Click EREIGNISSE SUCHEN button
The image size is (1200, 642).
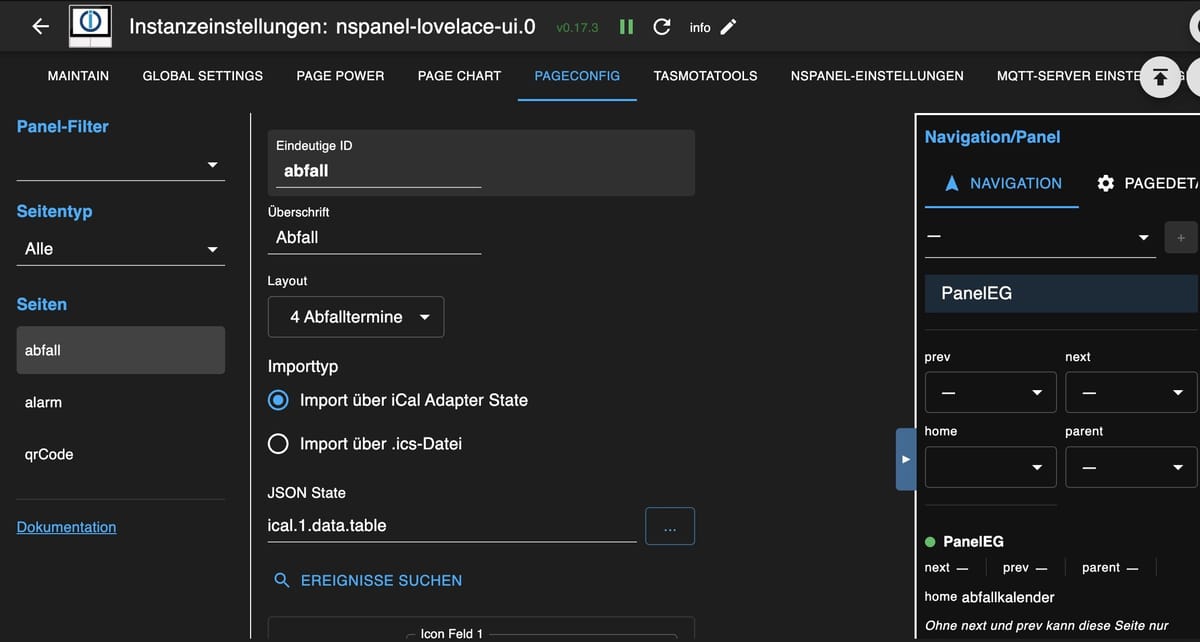pyautogui.click(x=368, y=580)
